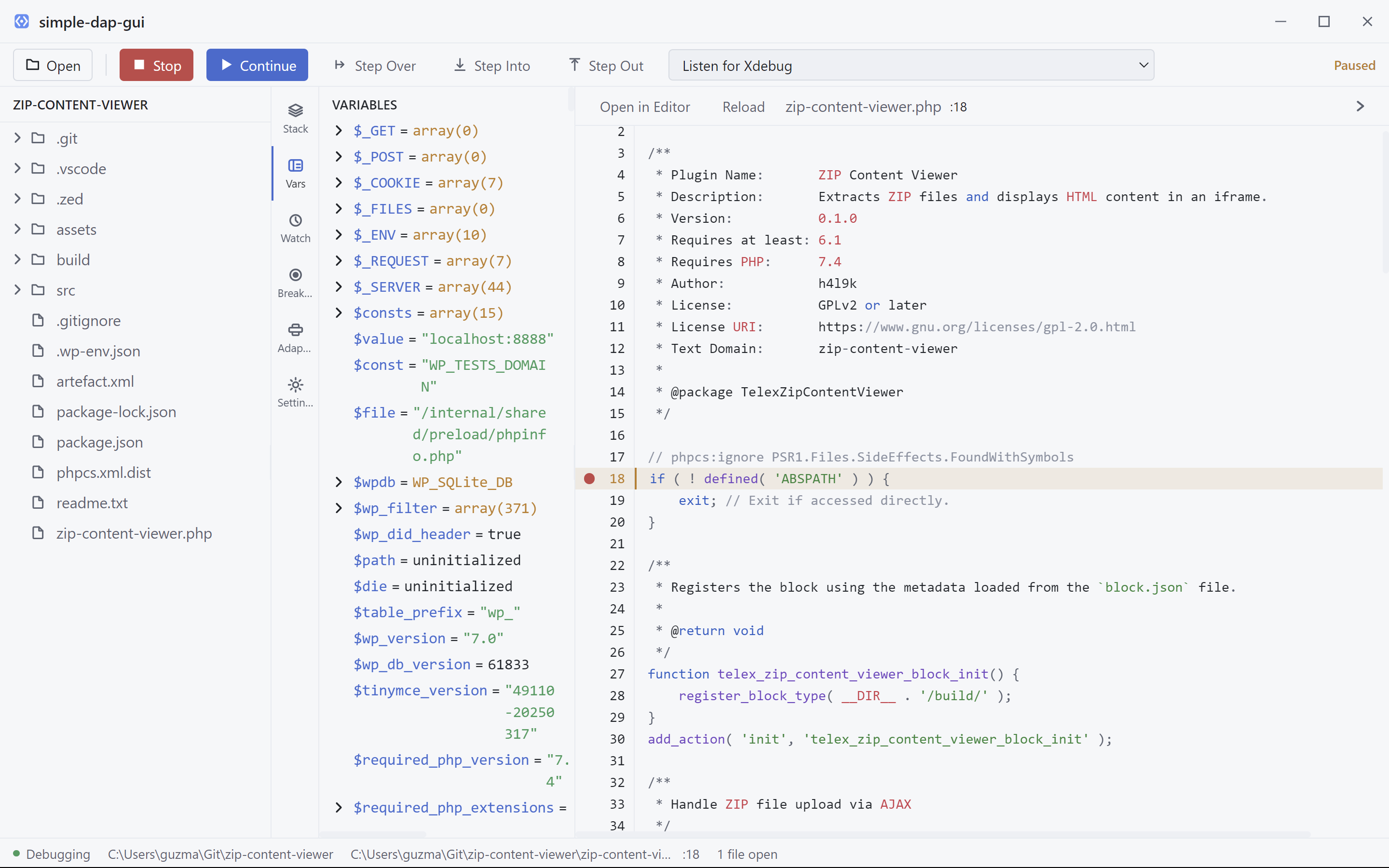Screen dimensions: 1389x868
Task: Open zip-content-viewer.php in the file tree
Action: [x=136, y=533]
